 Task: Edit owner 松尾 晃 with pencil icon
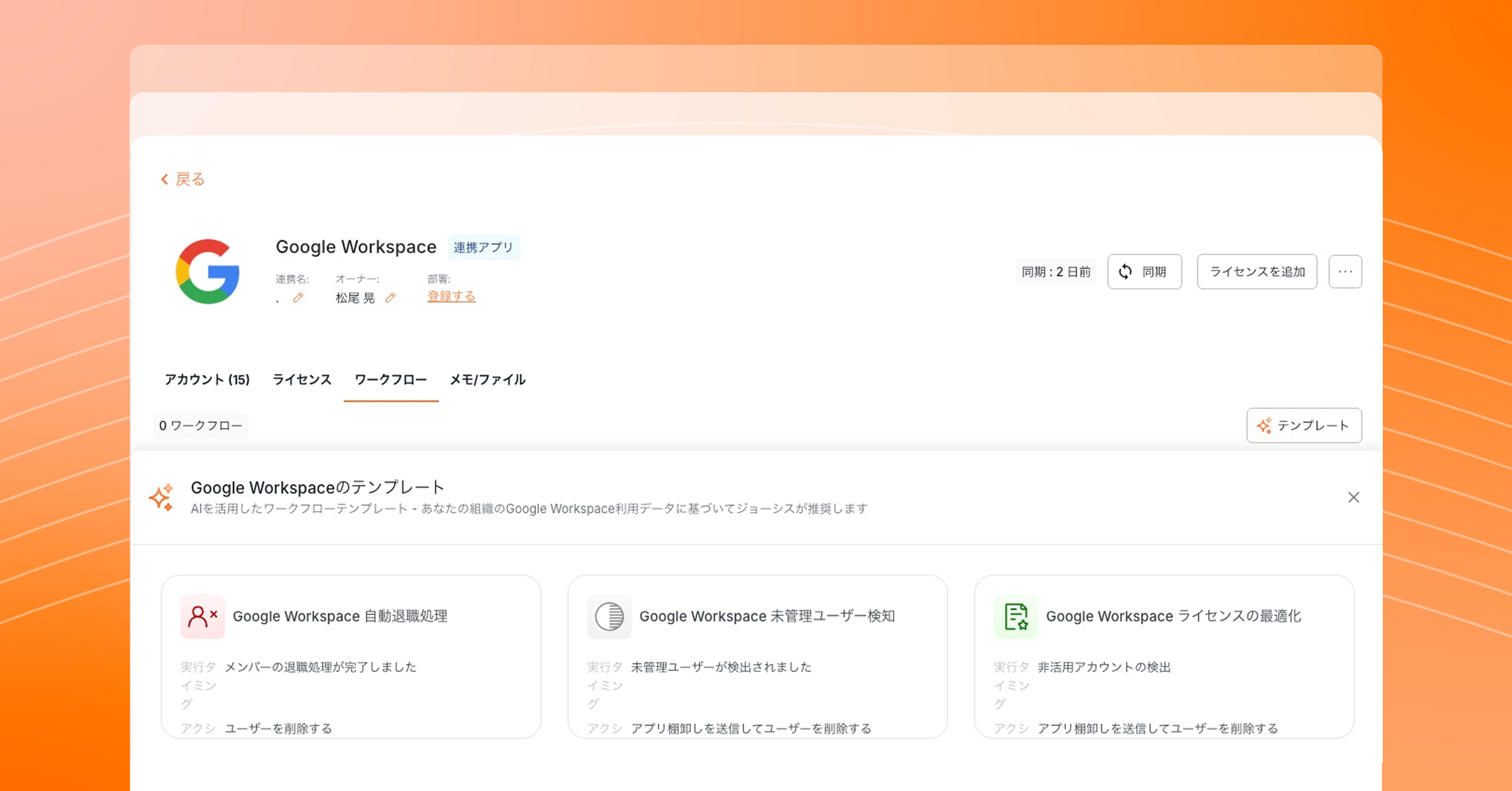pyautogui.click(x=390, y=298)
